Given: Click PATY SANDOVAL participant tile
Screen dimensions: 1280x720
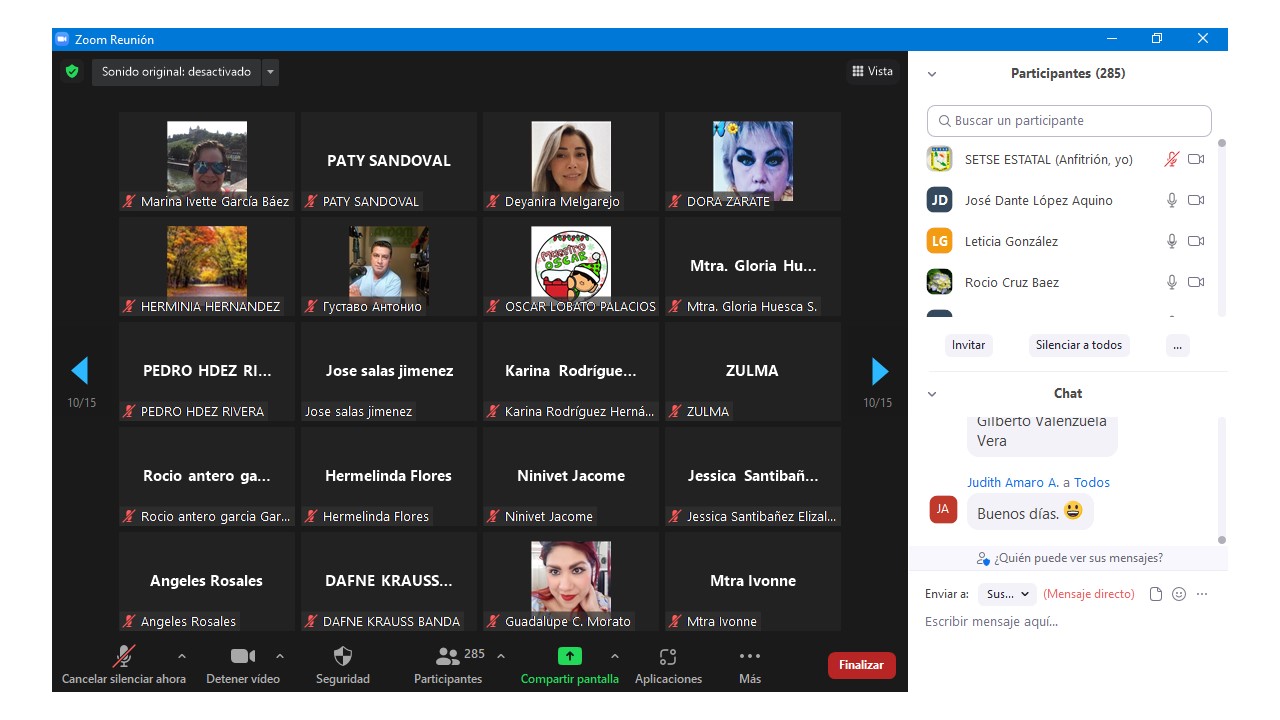Looking at the screenshot, I should pos(389,161).
